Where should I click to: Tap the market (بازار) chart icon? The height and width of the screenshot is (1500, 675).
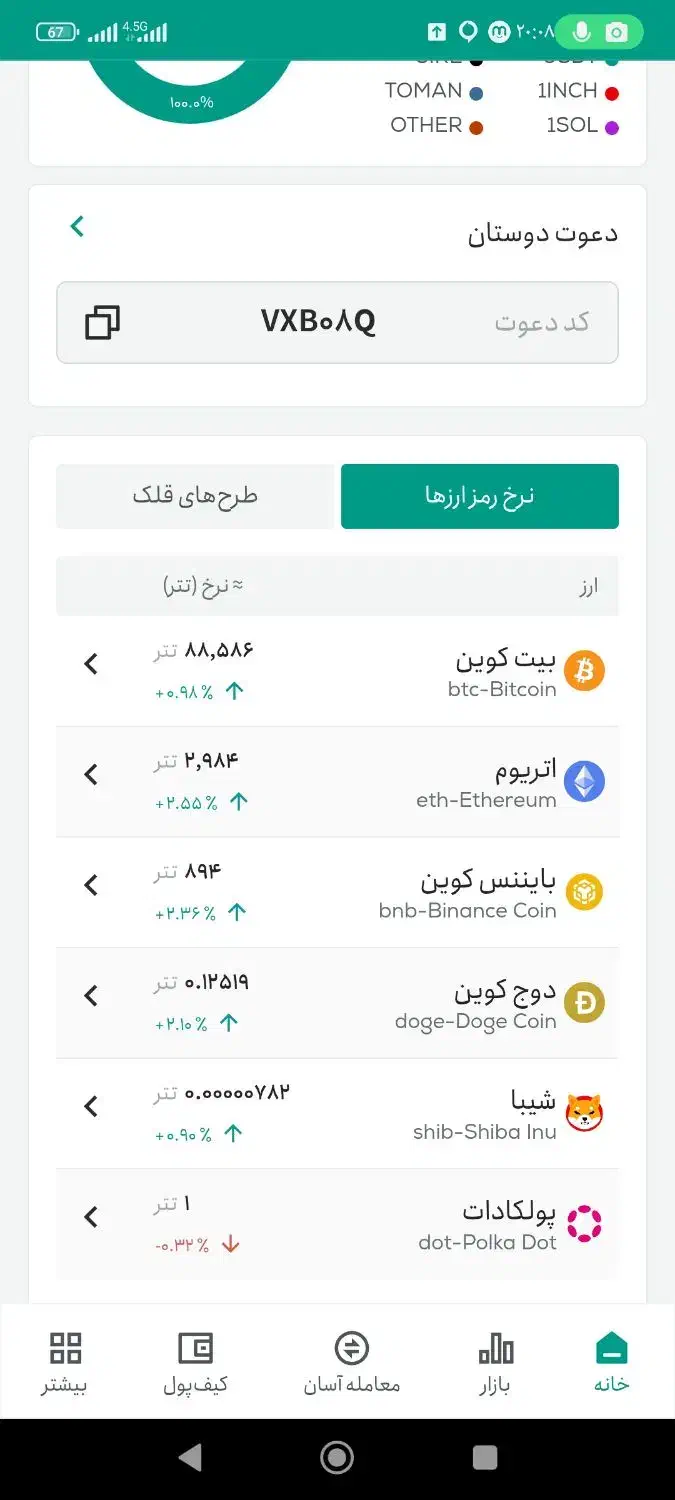pyautogui.click(x=494, y=1347)
